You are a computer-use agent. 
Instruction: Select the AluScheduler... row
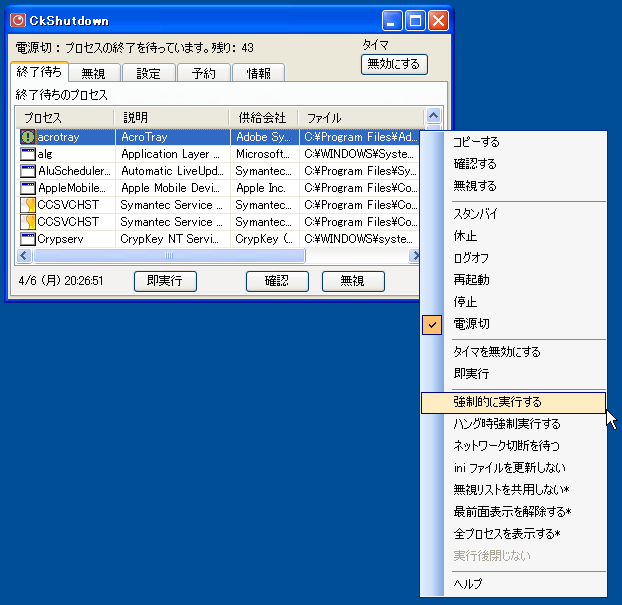[218, 171]
